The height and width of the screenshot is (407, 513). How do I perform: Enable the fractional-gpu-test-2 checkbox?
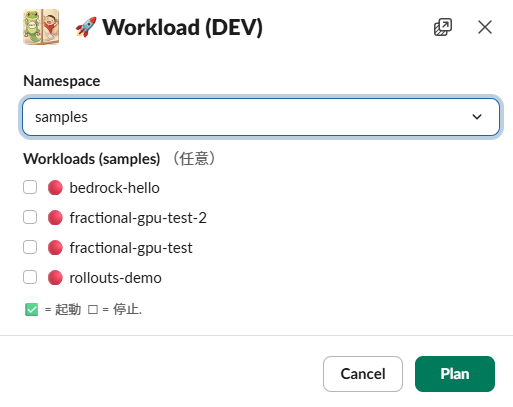(30, 217)
